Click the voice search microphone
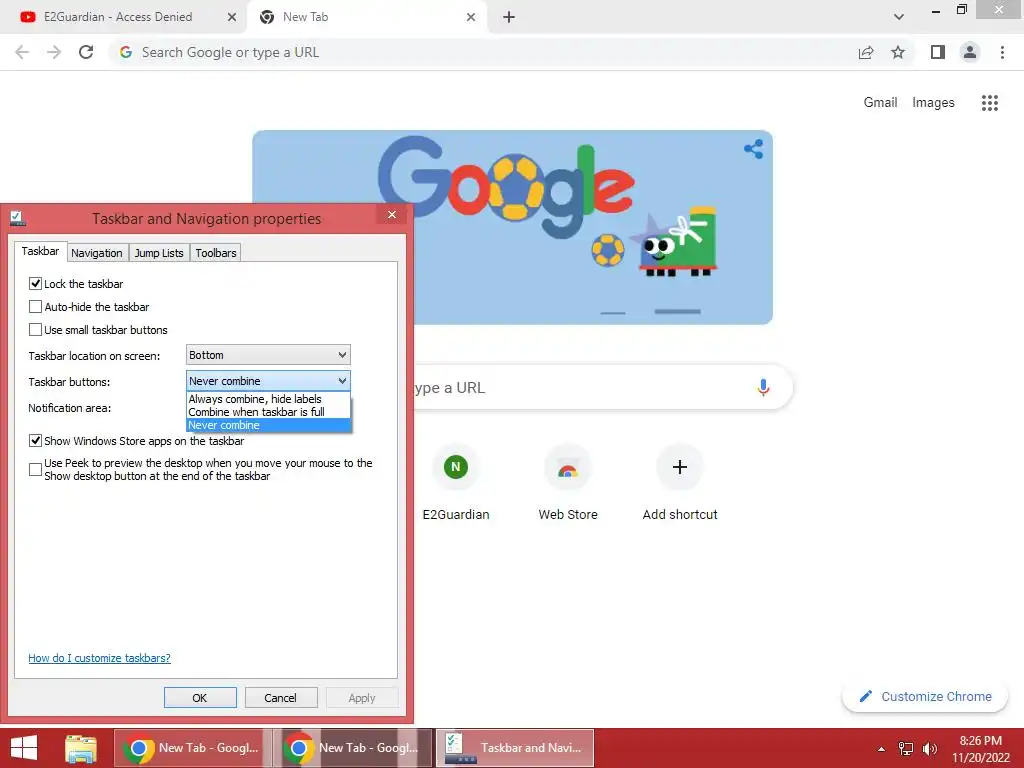The width and height of the screenshot is (1024, 768). tap(763, 387)
